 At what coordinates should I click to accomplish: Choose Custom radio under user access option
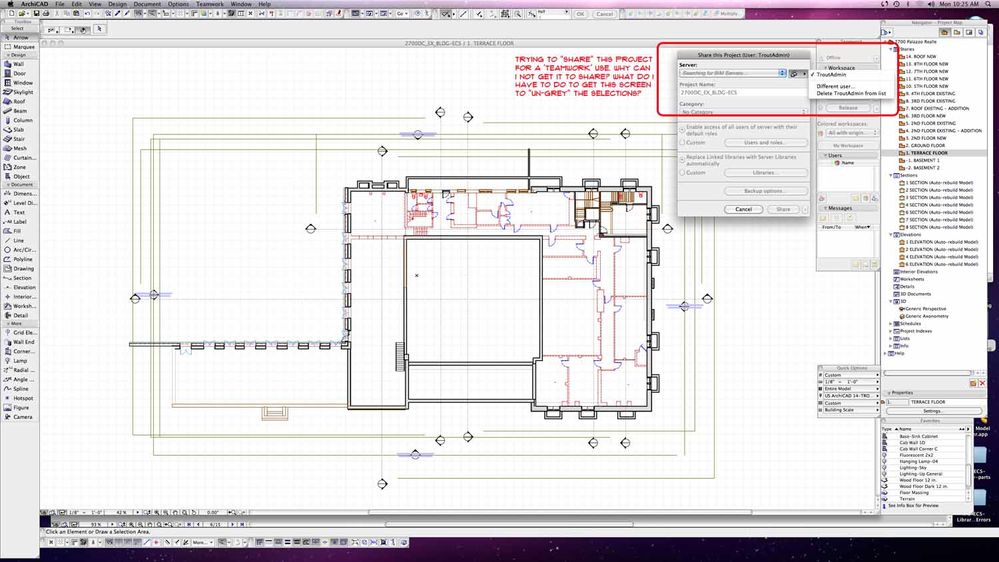coord(682,143)
